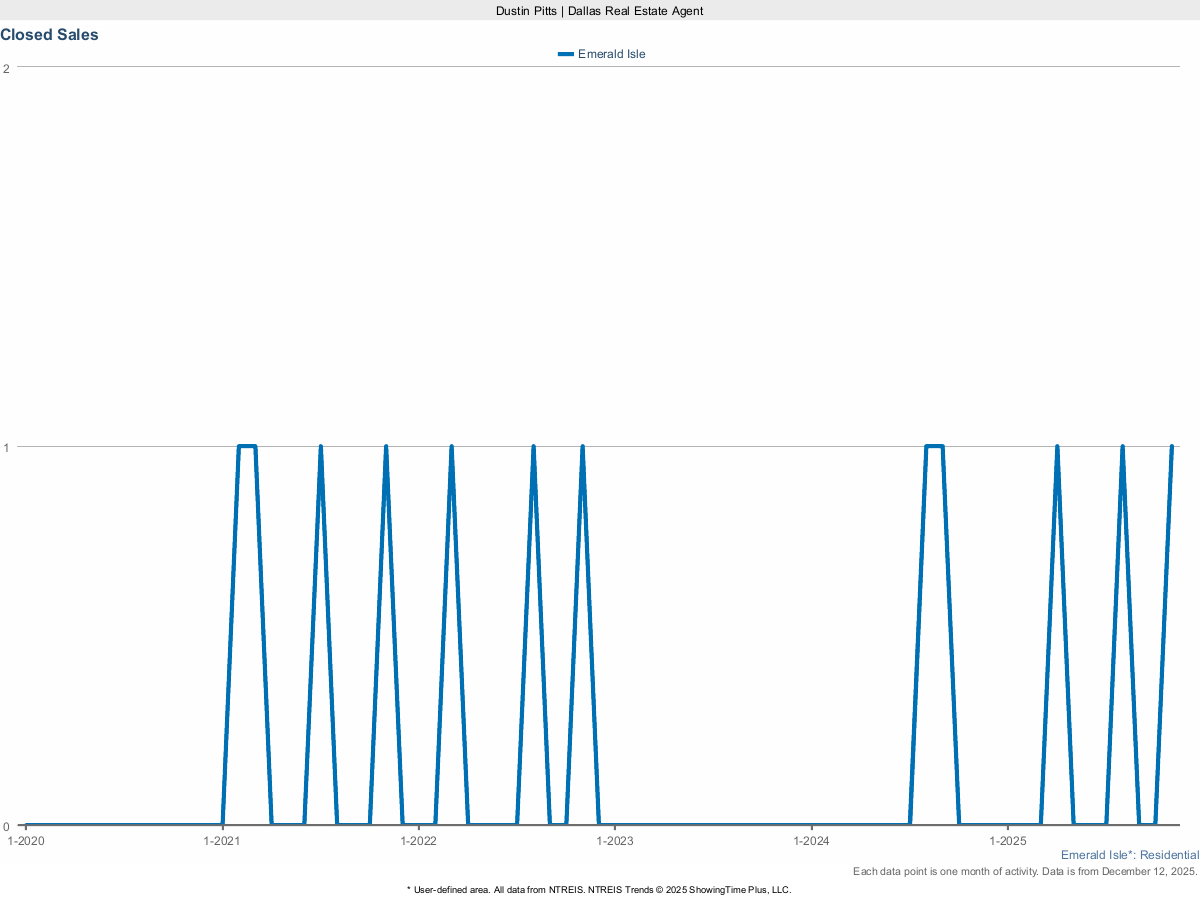Click the NTREIS Trends copyright footer text
This screenshot has width=1200, height=900.
point(599,889)
